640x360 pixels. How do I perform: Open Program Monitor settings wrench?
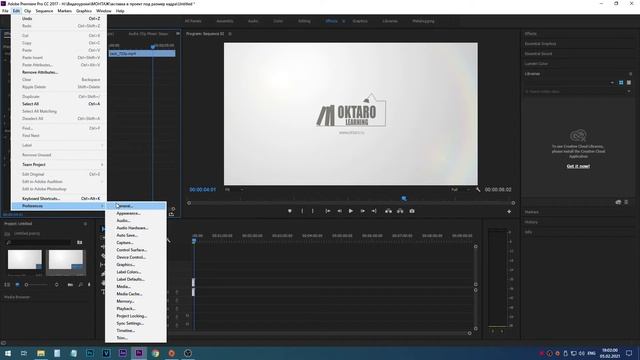pos(478,189)
